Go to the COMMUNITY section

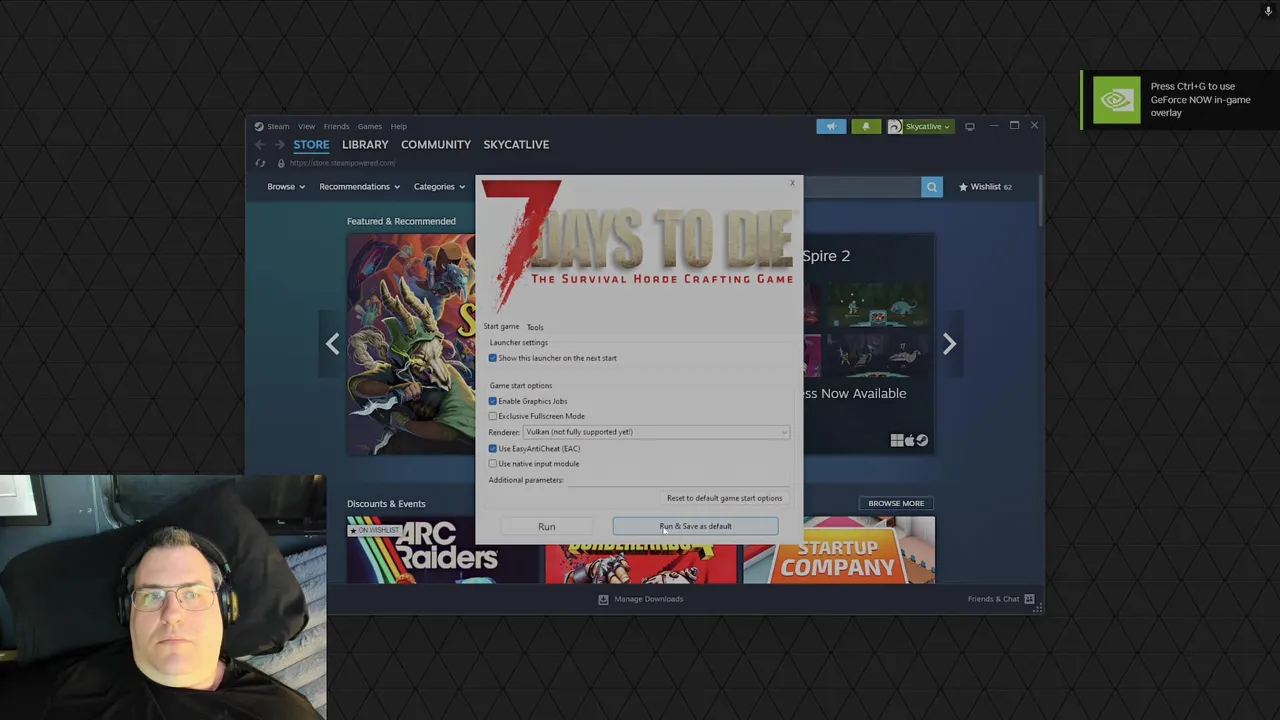pos(436,145)
